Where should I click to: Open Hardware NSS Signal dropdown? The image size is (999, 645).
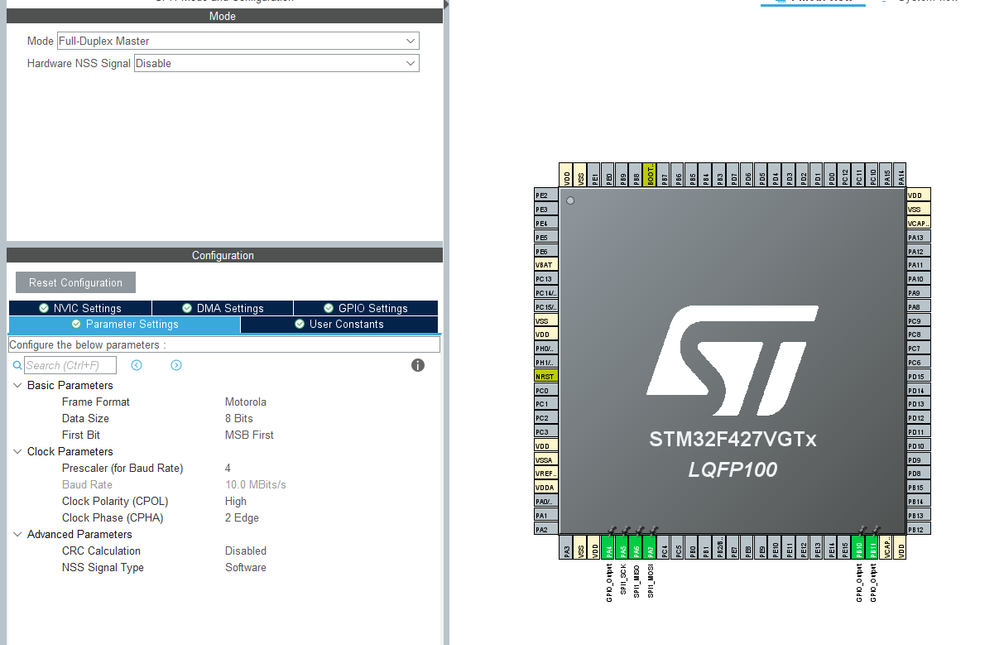click(277, 63)
